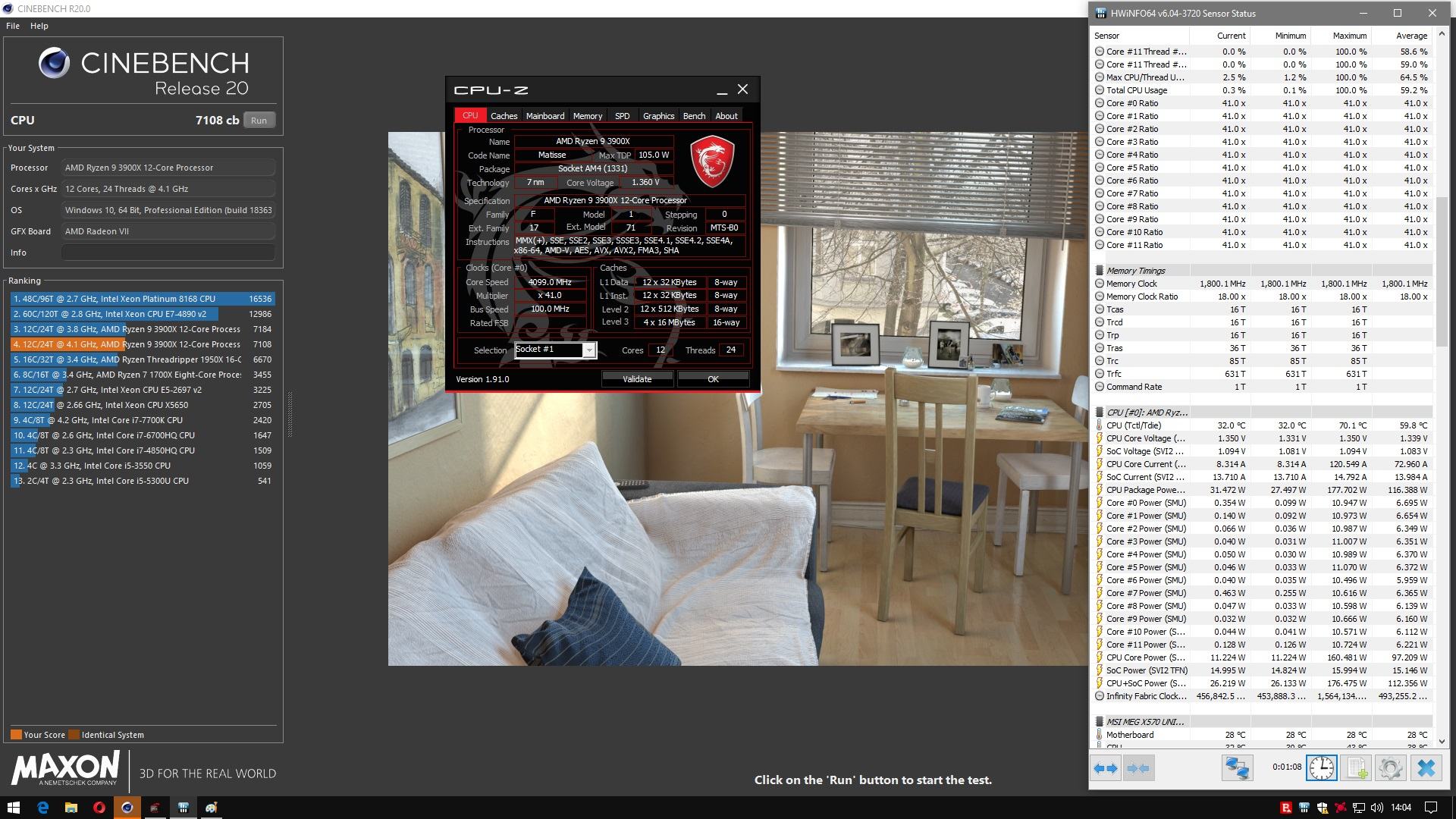Open the Action Center notifications icon

click(x=1431, y=808)
